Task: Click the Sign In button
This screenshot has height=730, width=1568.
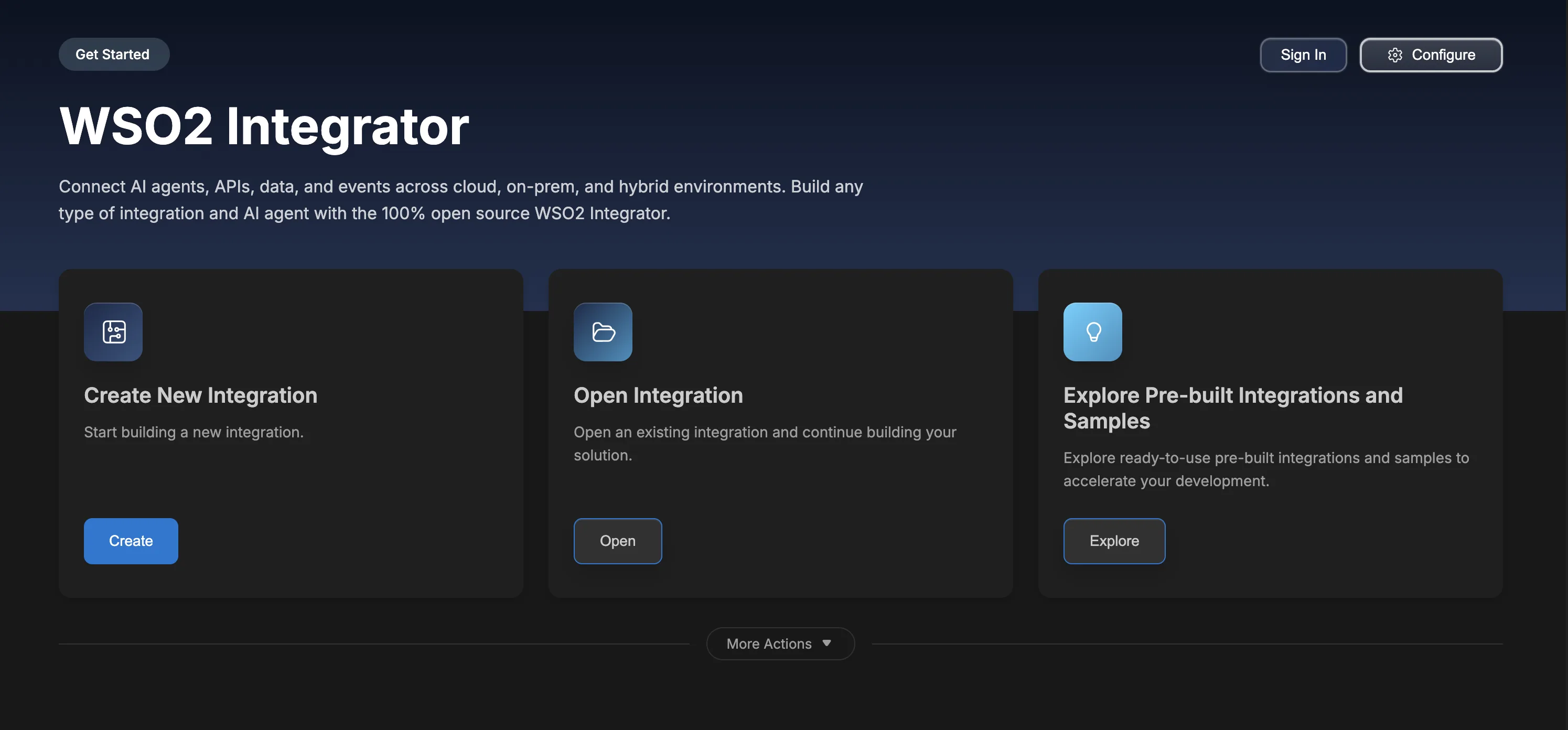Action: coord(1303,55)
